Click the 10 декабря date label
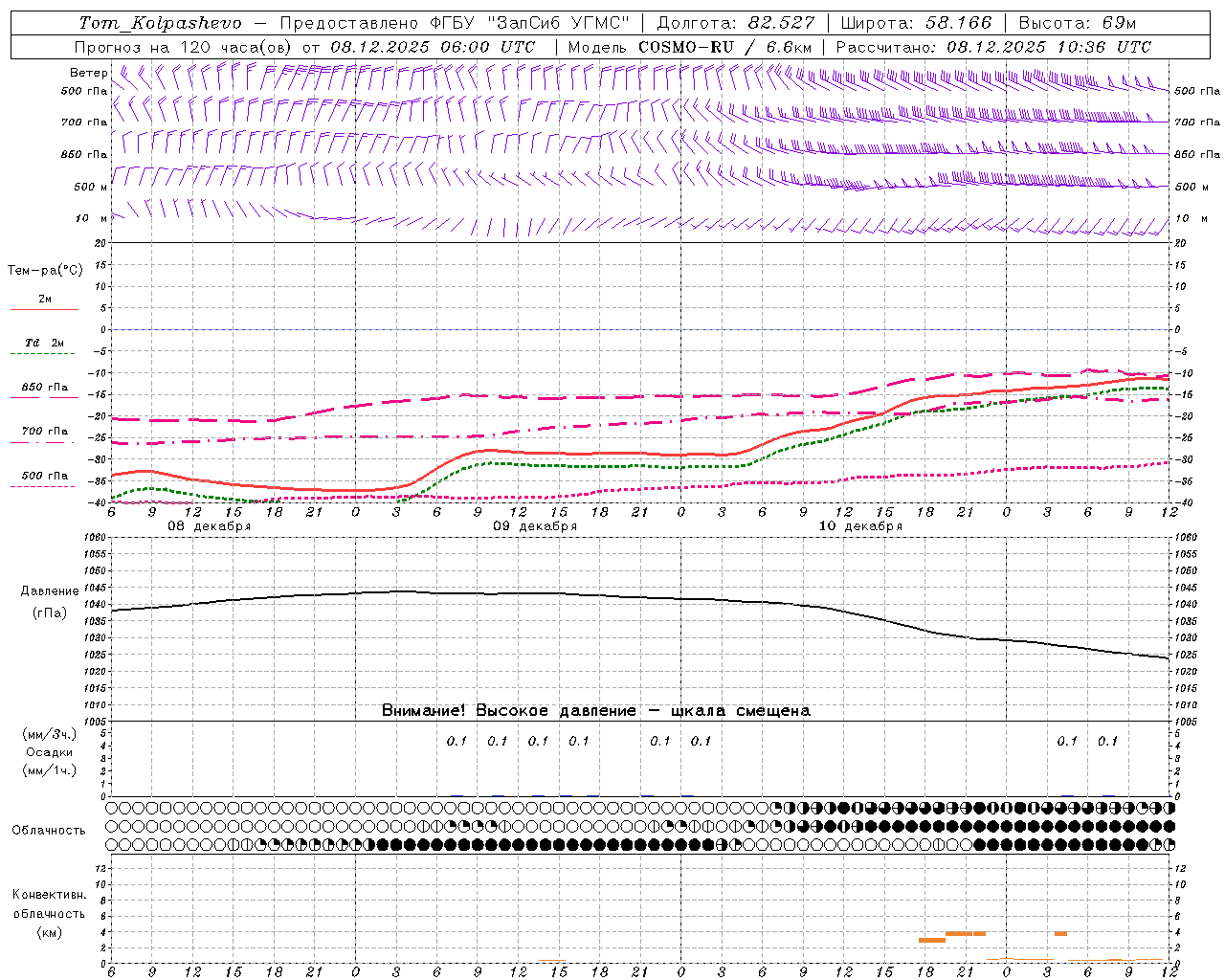This screenshot has width=1225, height=980. (860, 526)
